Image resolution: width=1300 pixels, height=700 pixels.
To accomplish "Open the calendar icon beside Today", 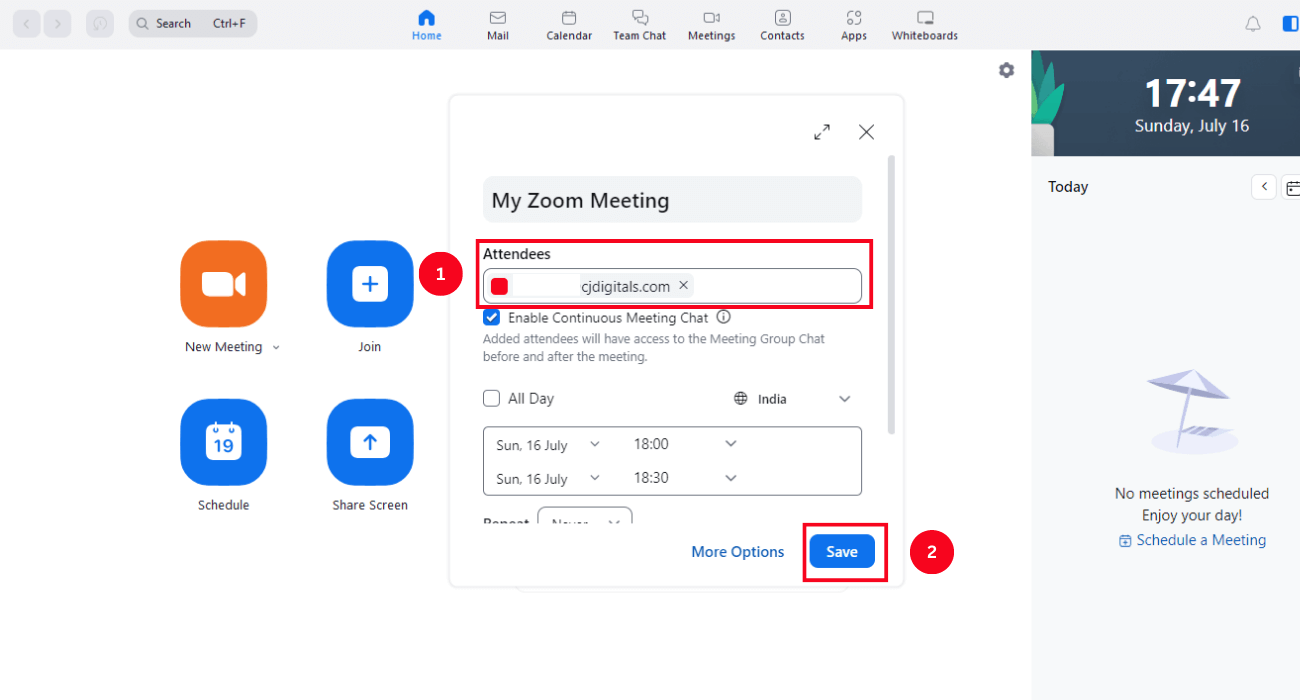I will [1292, 187].
